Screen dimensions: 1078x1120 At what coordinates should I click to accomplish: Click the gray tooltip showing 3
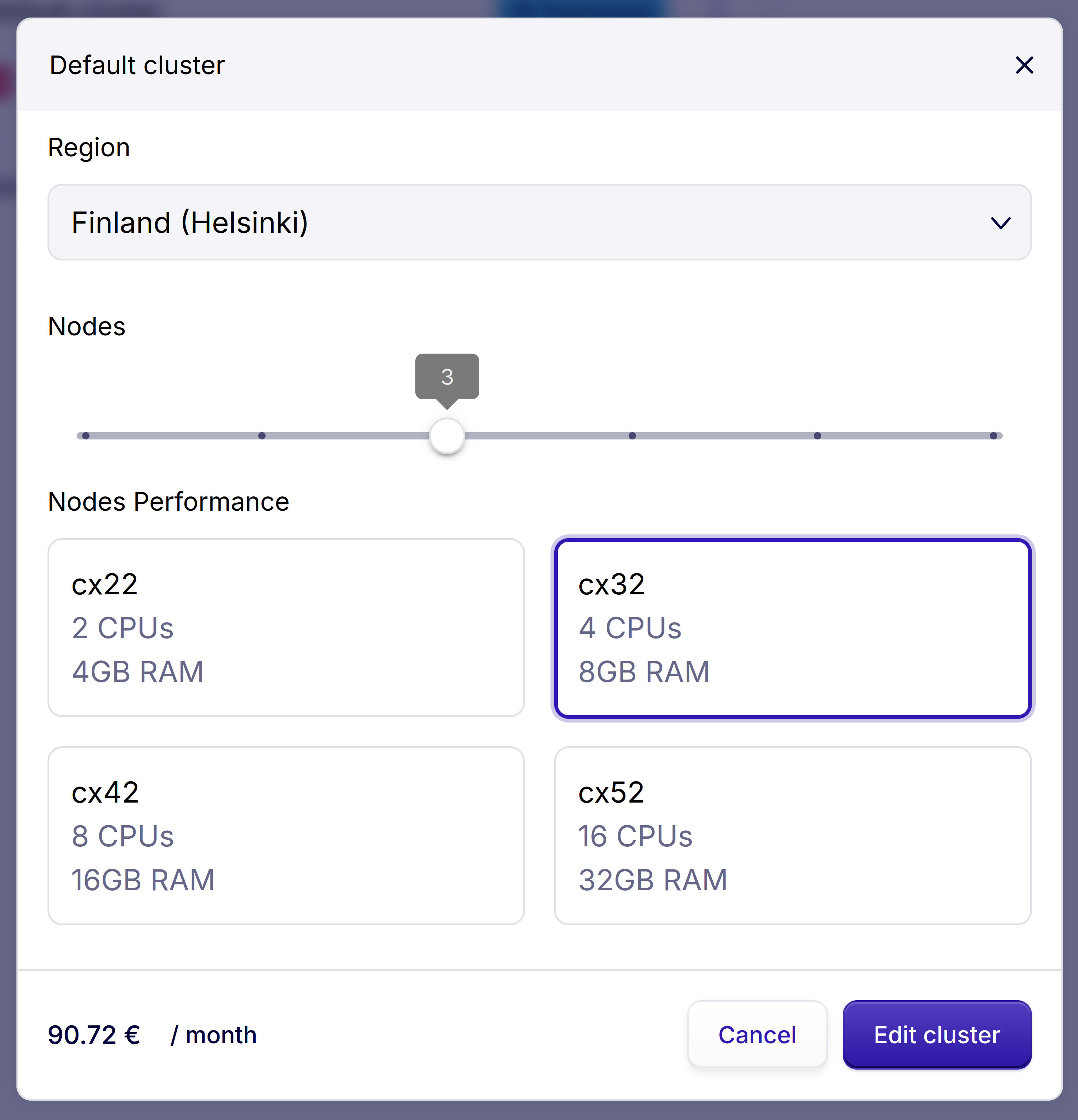point(447,377)
